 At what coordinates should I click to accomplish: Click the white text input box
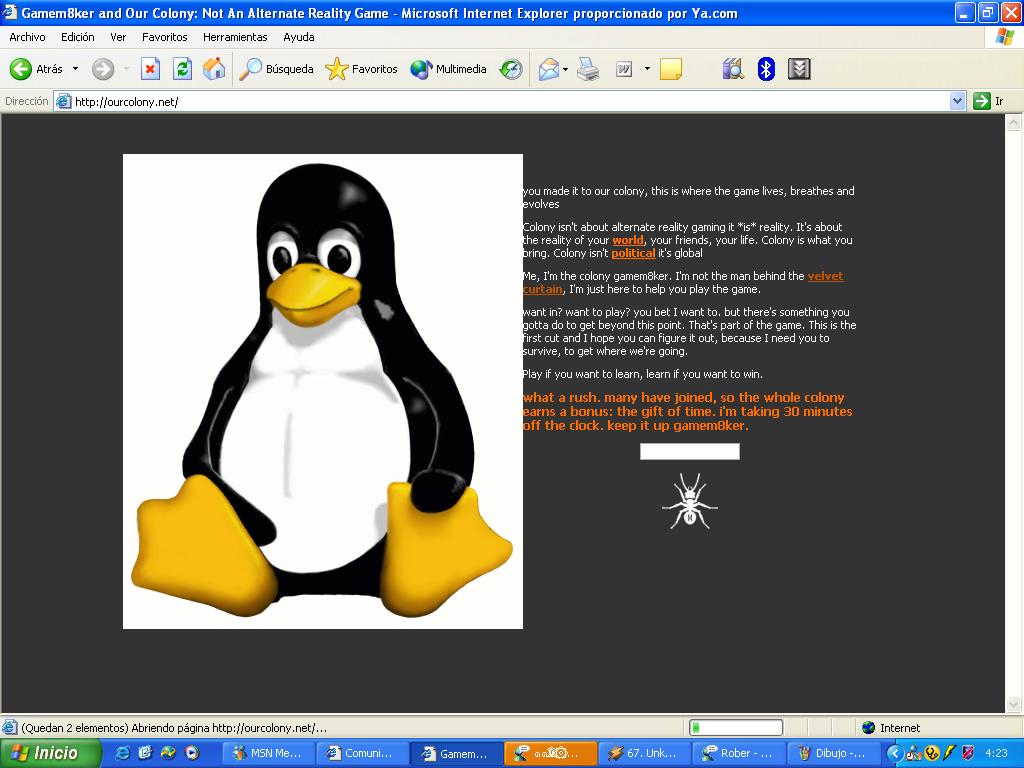pyautogui.click(x=689, y=452)
